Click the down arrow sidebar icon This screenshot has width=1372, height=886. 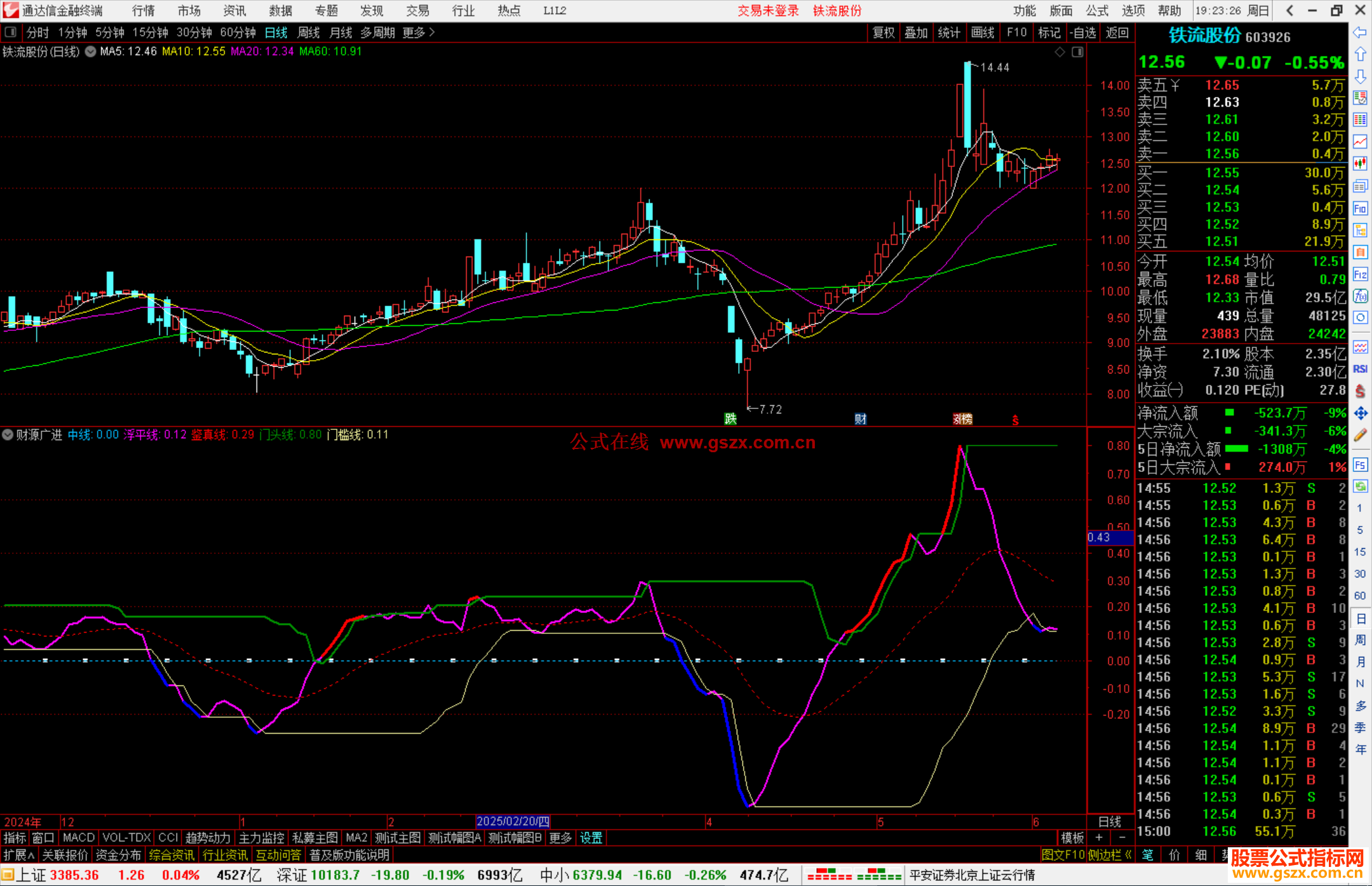pyautogui.click(x=1360, y=76)
